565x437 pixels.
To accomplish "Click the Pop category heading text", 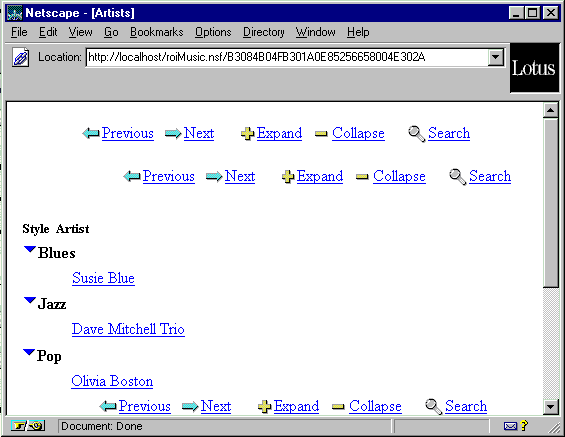I will click(49, 356).
